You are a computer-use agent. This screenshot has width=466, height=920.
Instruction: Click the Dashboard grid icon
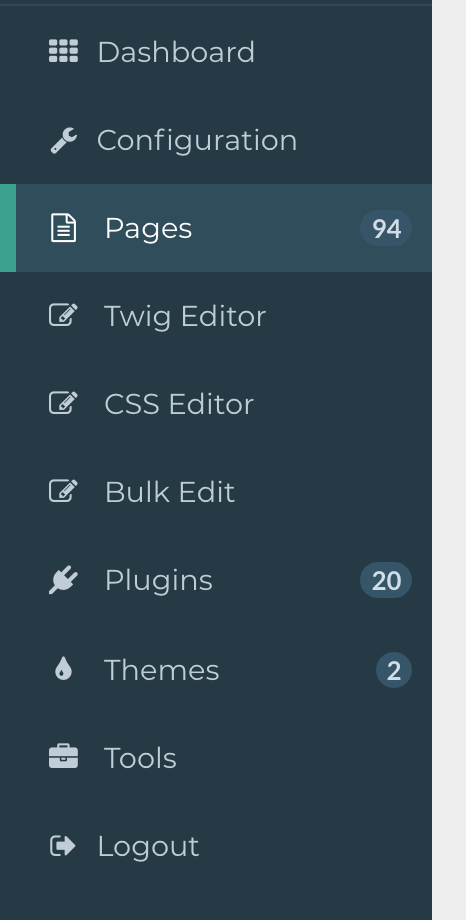pyautogui.click(x=63, y=51)
